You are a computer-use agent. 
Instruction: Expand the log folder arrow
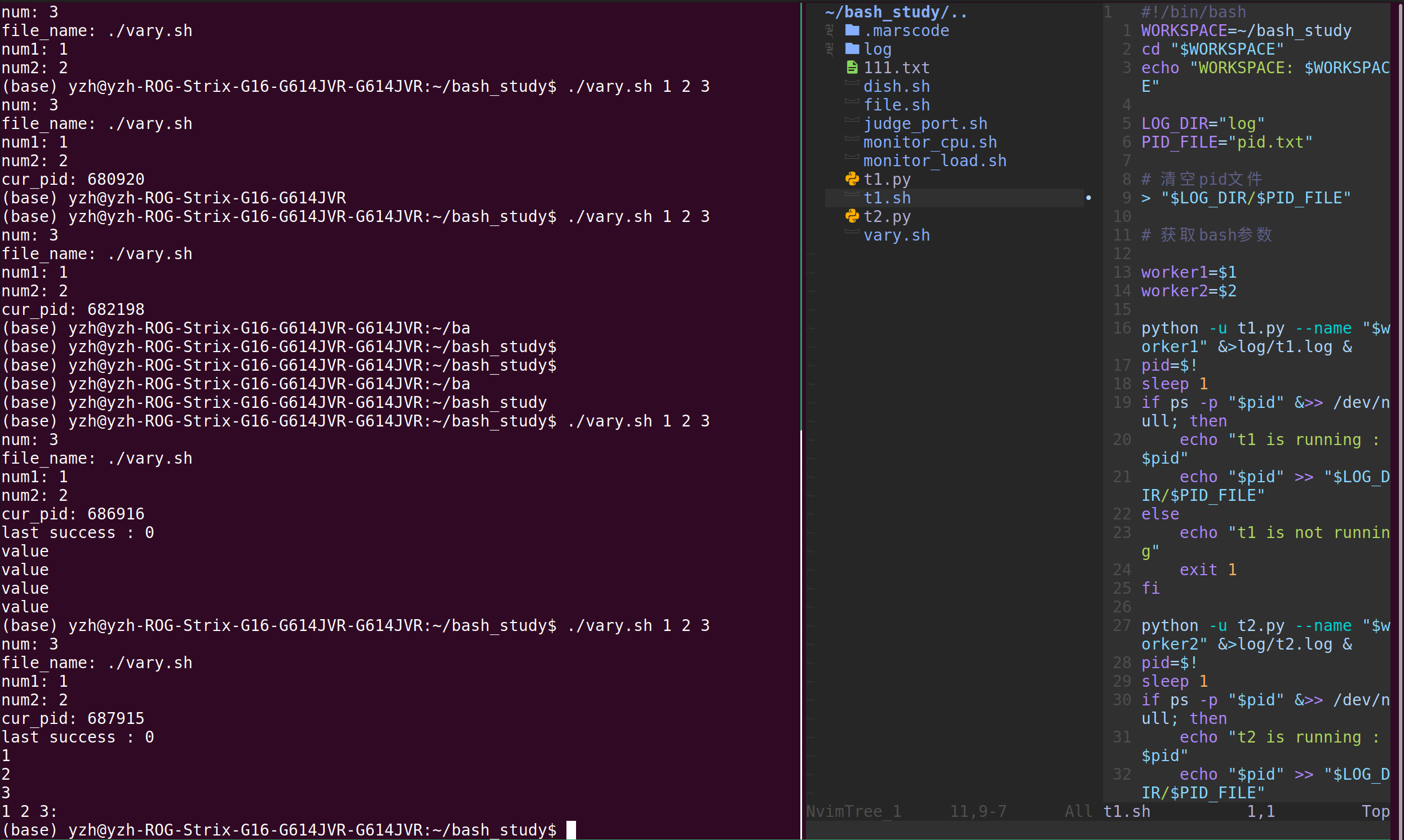(830, 48)
